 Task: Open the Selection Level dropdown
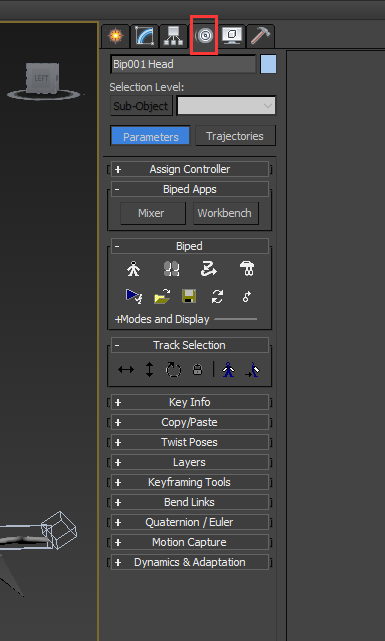tap(226, 106)
